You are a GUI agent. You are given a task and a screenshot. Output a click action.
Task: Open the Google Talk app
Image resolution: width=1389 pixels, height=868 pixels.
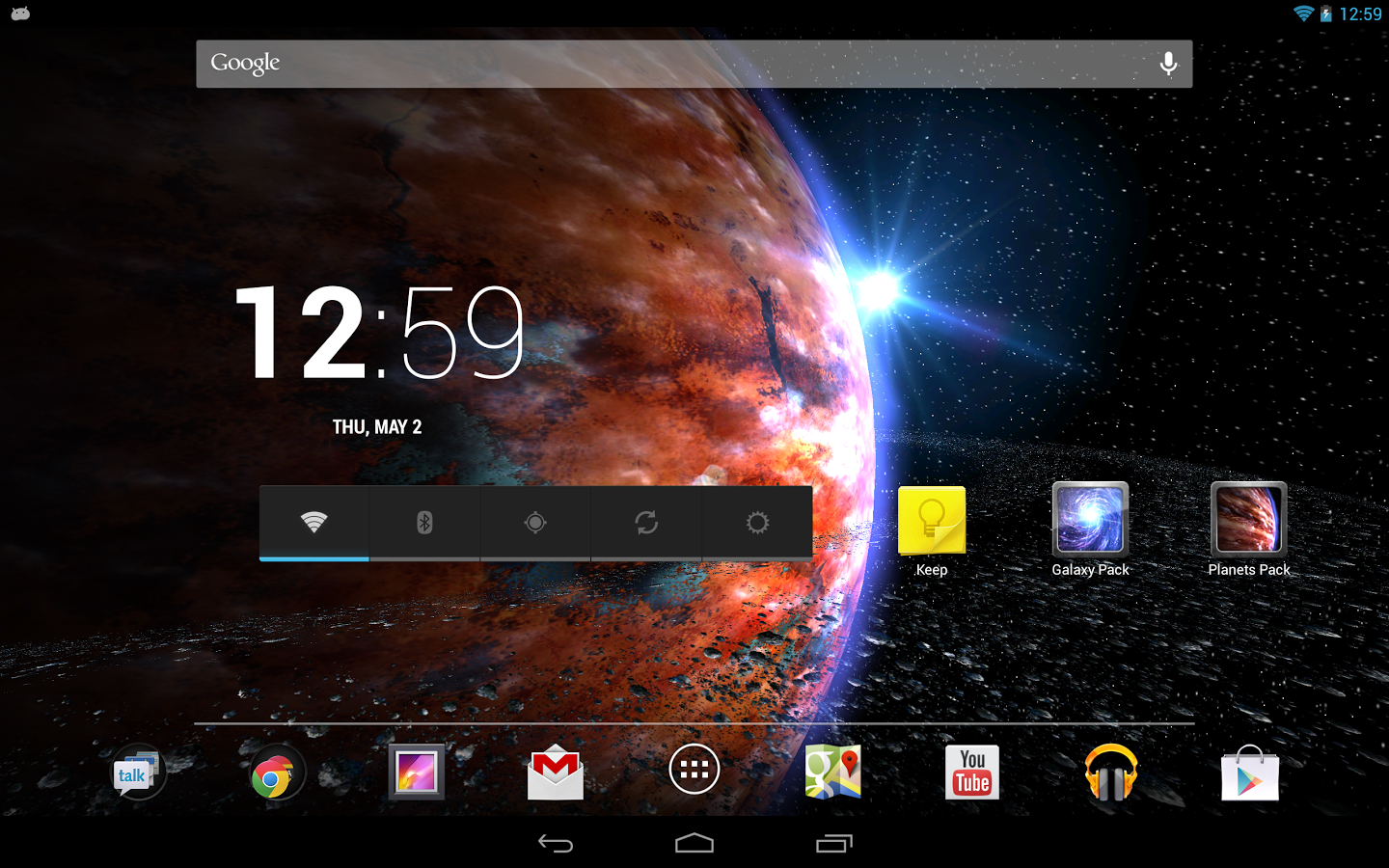coord(138,773)
